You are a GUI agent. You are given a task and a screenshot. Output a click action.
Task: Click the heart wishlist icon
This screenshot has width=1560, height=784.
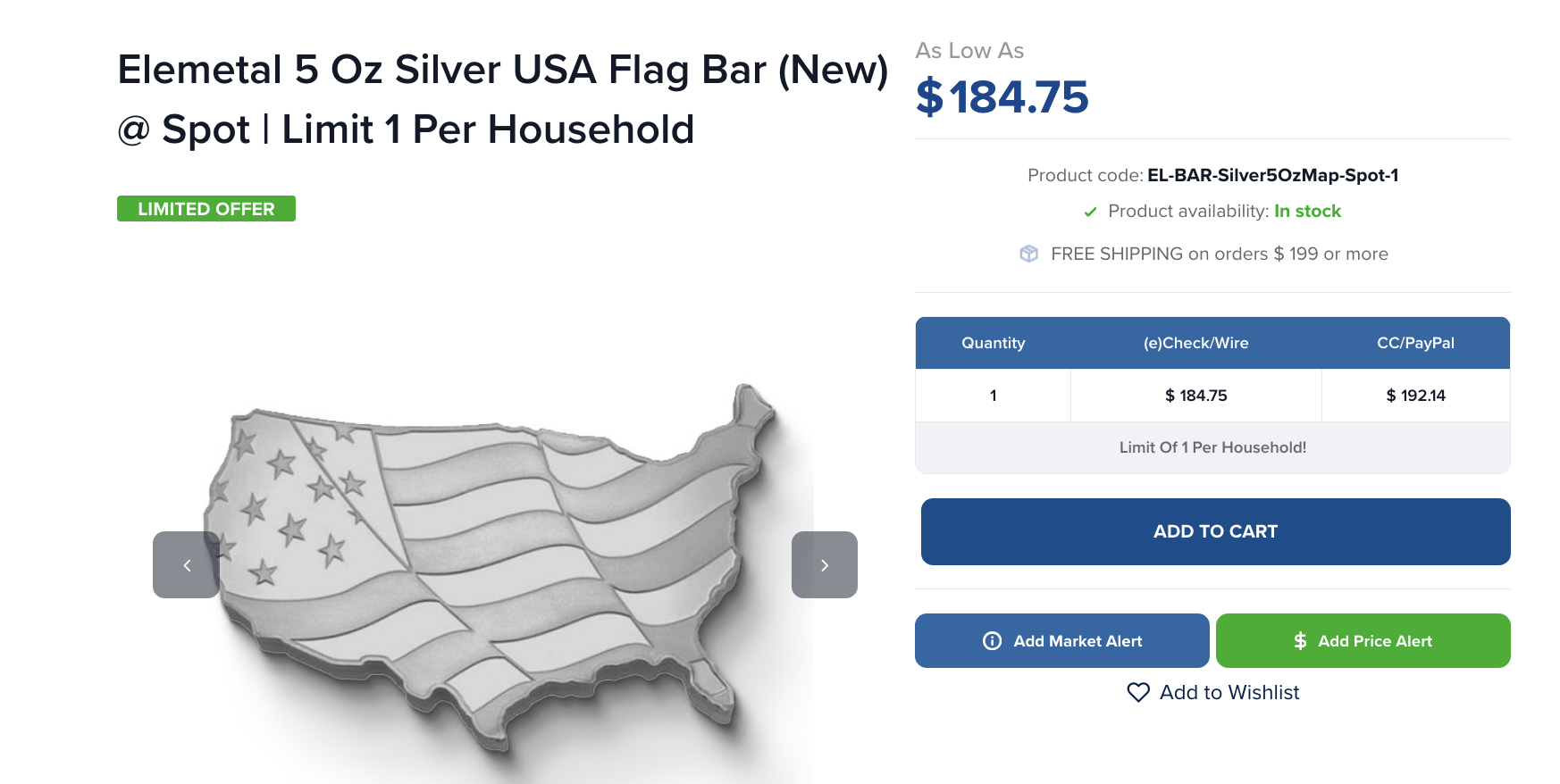pos(1138,692)
